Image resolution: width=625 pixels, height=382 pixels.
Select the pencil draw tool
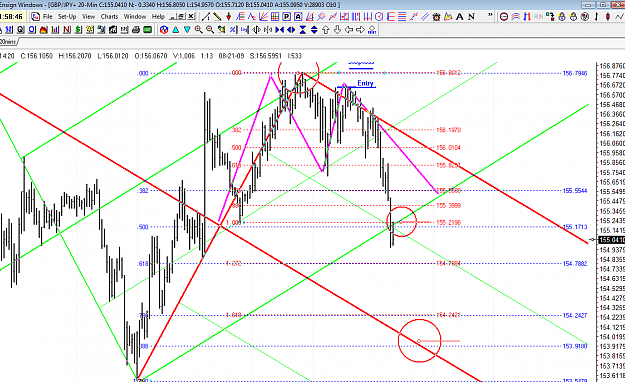217,17
